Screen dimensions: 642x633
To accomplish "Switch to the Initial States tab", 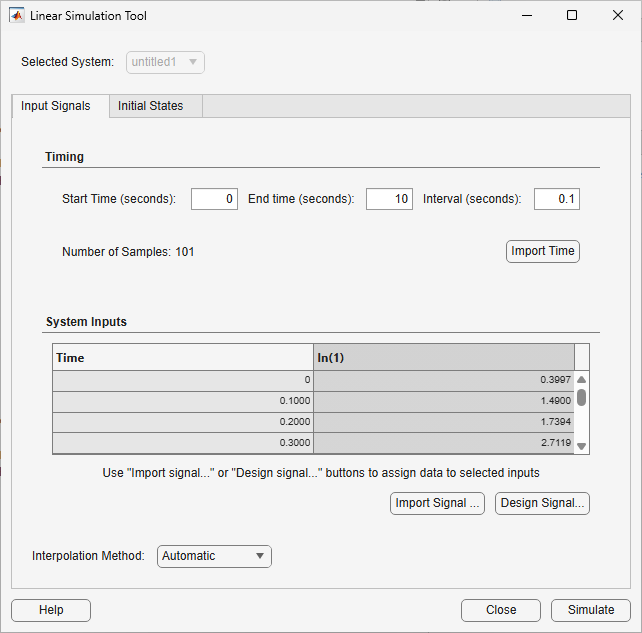I will 150,106.
